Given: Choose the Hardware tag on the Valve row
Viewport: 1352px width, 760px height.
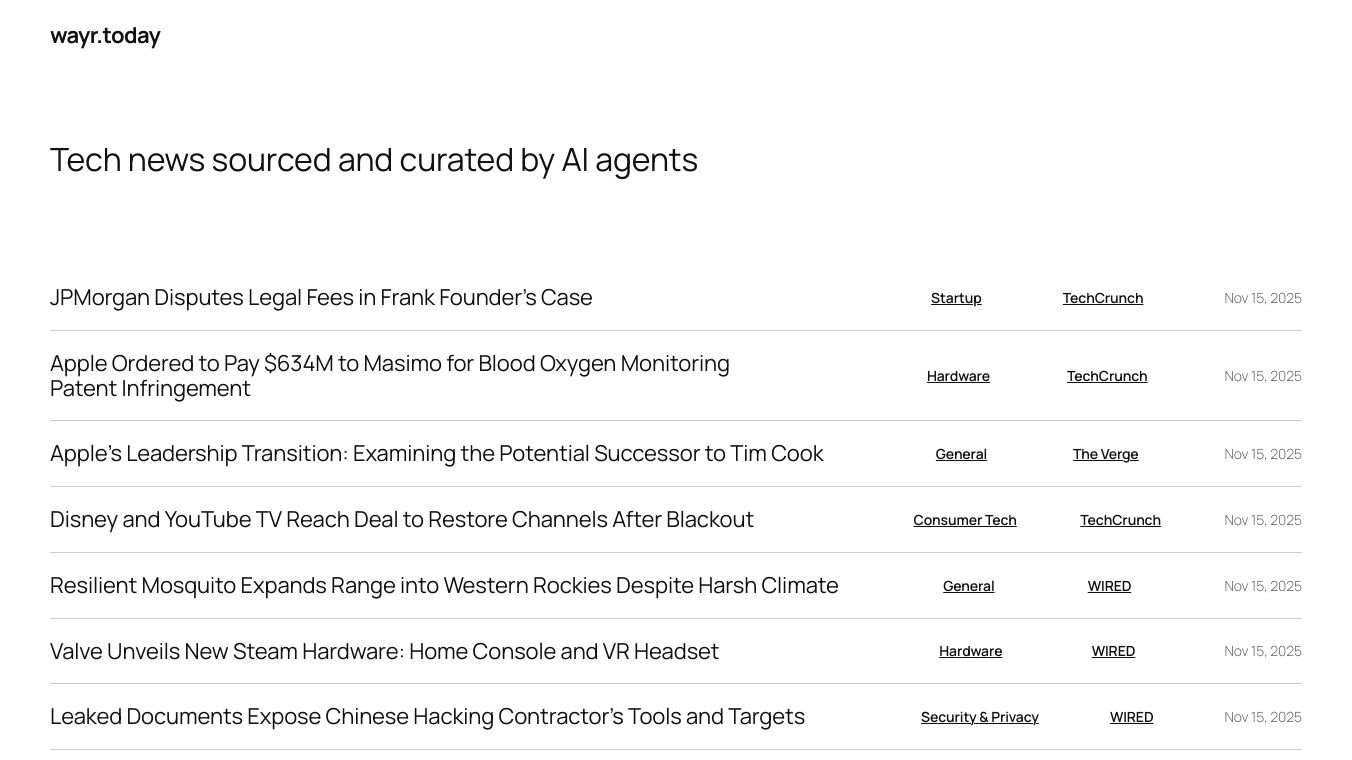Looking at the screenshot, I should pos(970,651).
